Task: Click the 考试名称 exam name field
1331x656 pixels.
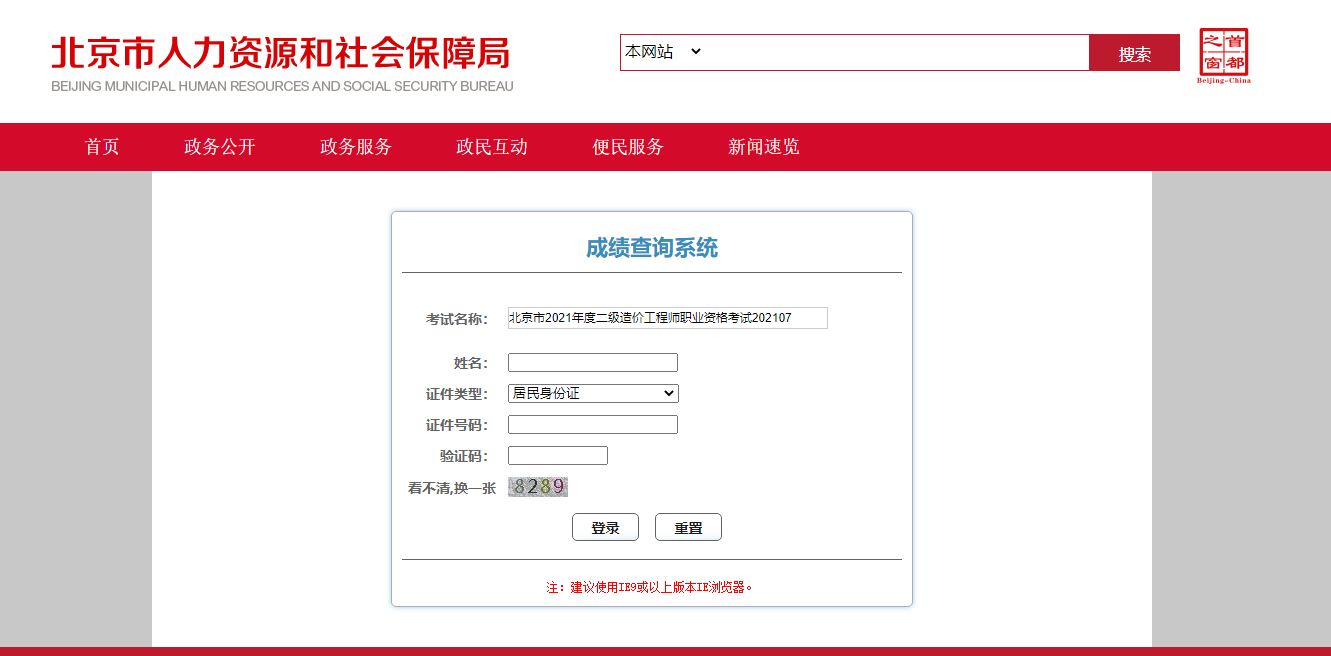Action: point(667,318)
